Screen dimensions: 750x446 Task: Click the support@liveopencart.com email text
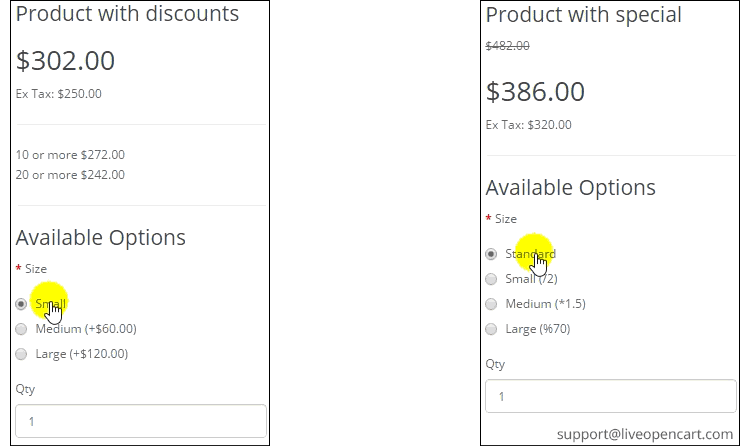(x=645, y=434)
